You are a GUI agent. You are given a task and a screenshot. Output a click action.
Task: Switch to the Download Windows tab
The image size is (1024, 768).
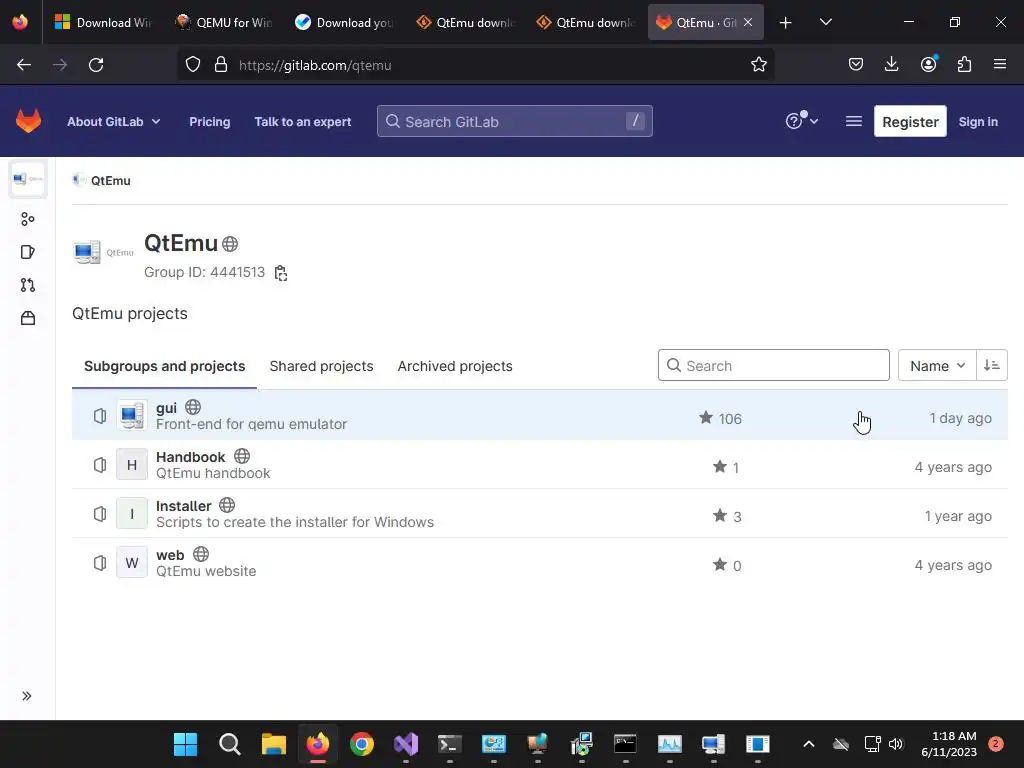click(x=103, y=22)
